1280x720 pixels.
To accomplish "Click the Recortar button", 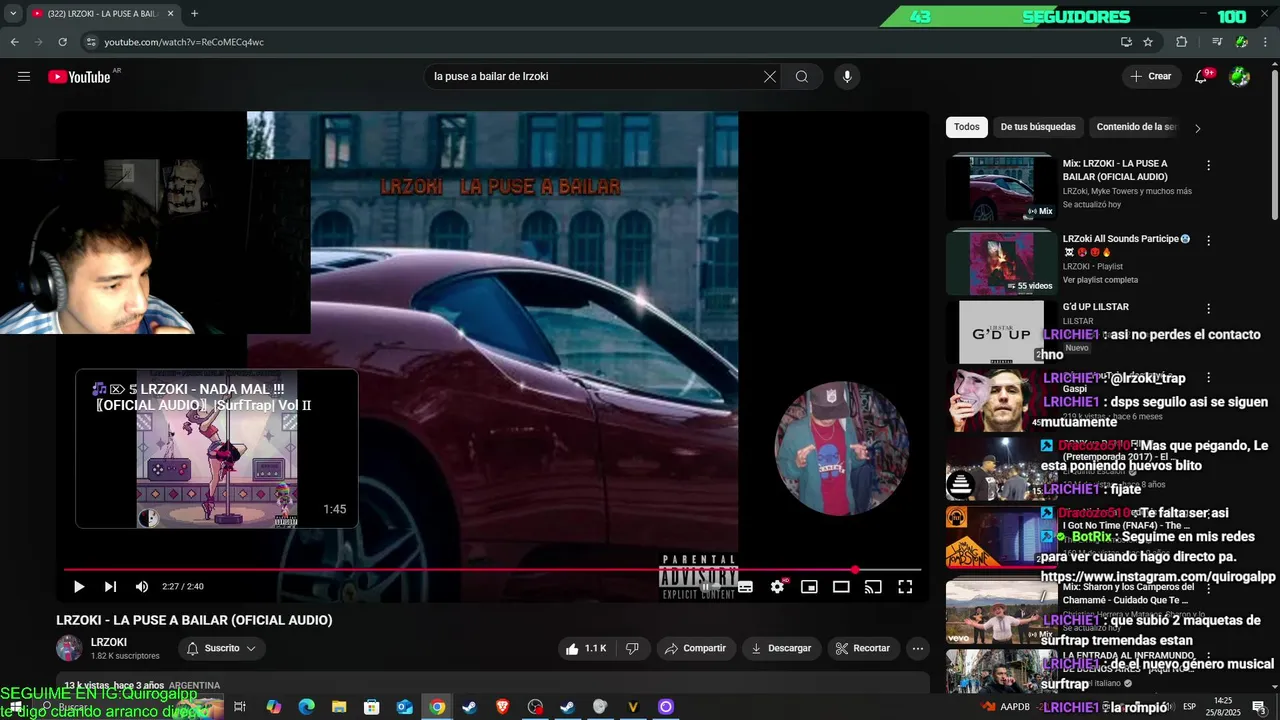I will pos(863,648).
